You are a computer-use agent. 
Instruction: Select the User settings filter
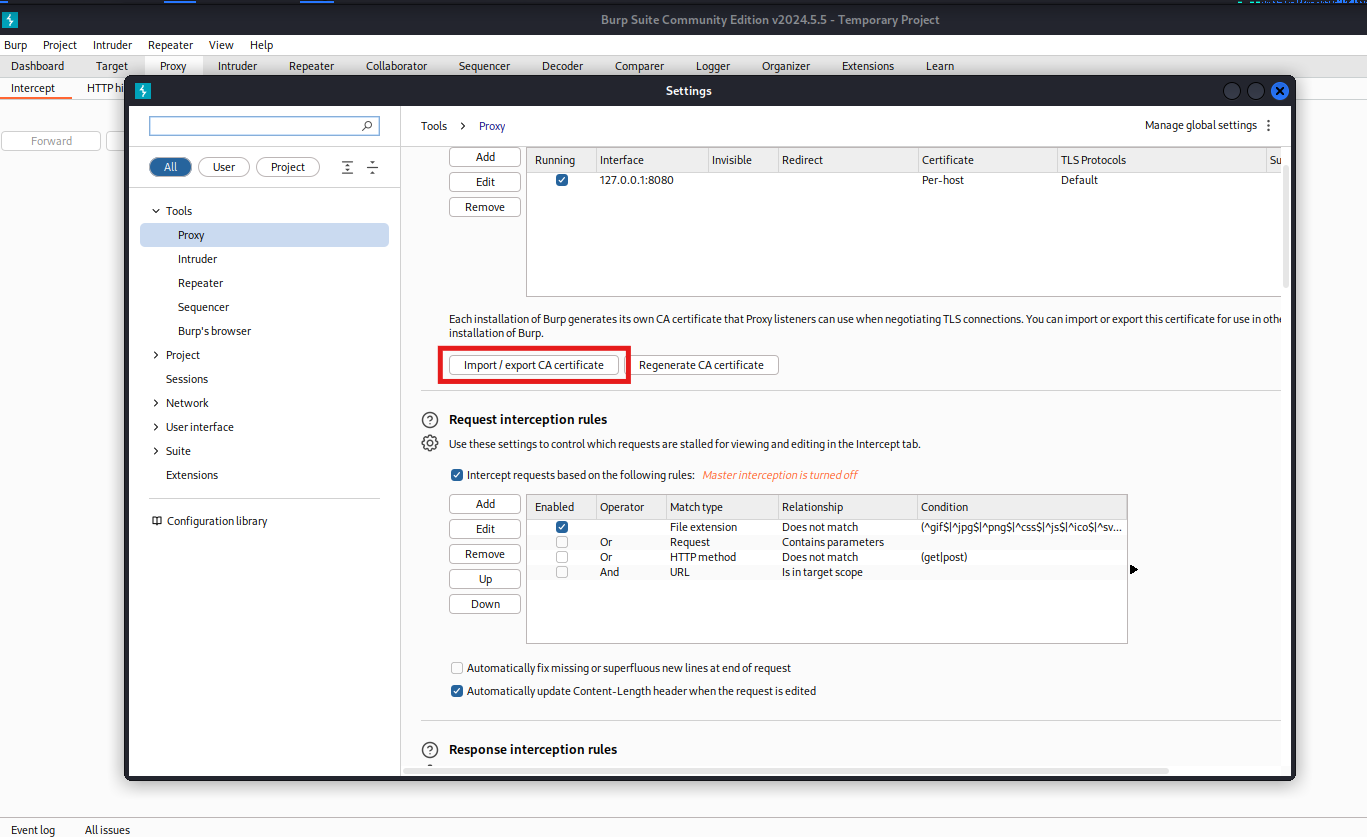point(224,167)
